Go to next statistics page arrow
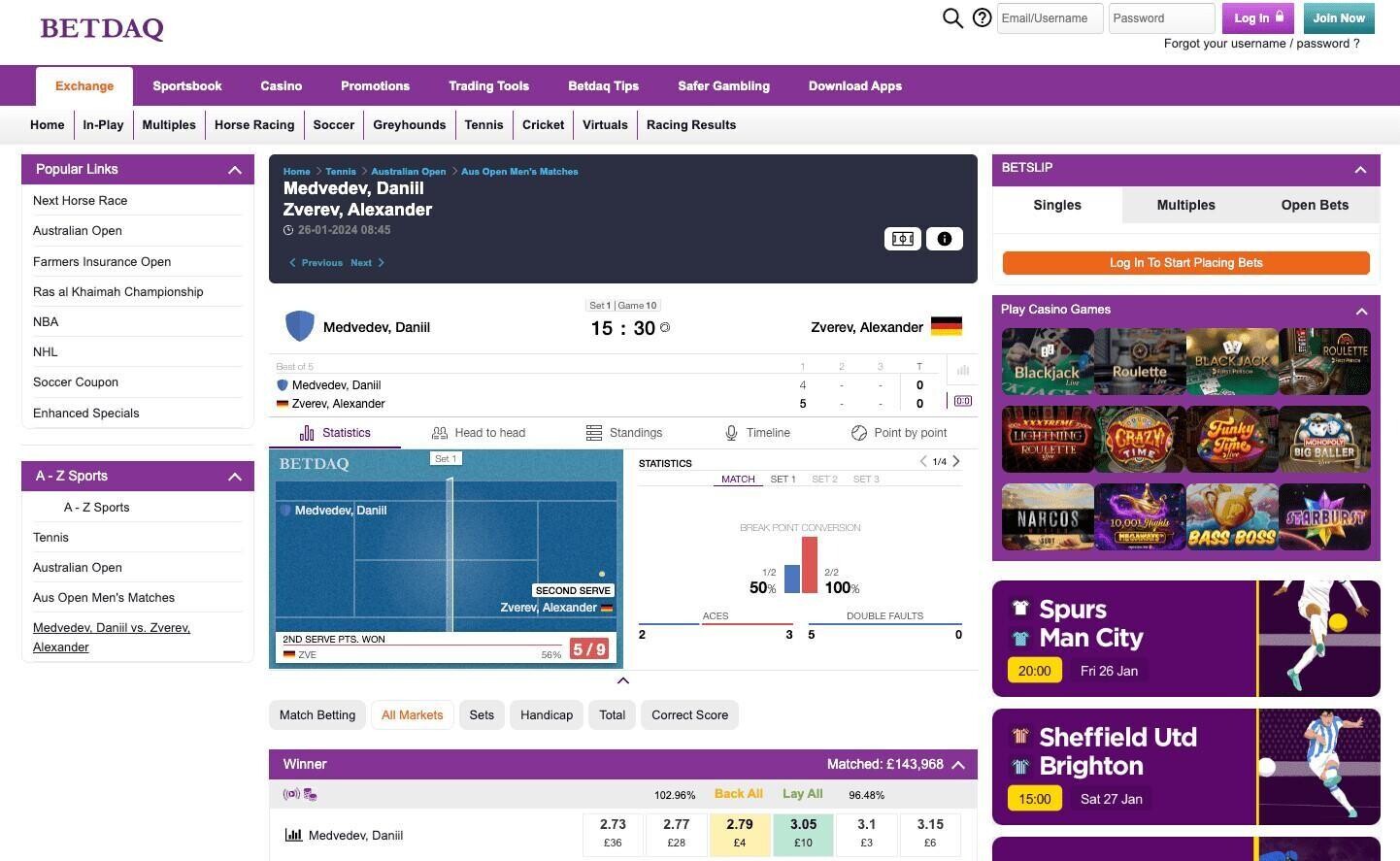 tap(956, 461)
